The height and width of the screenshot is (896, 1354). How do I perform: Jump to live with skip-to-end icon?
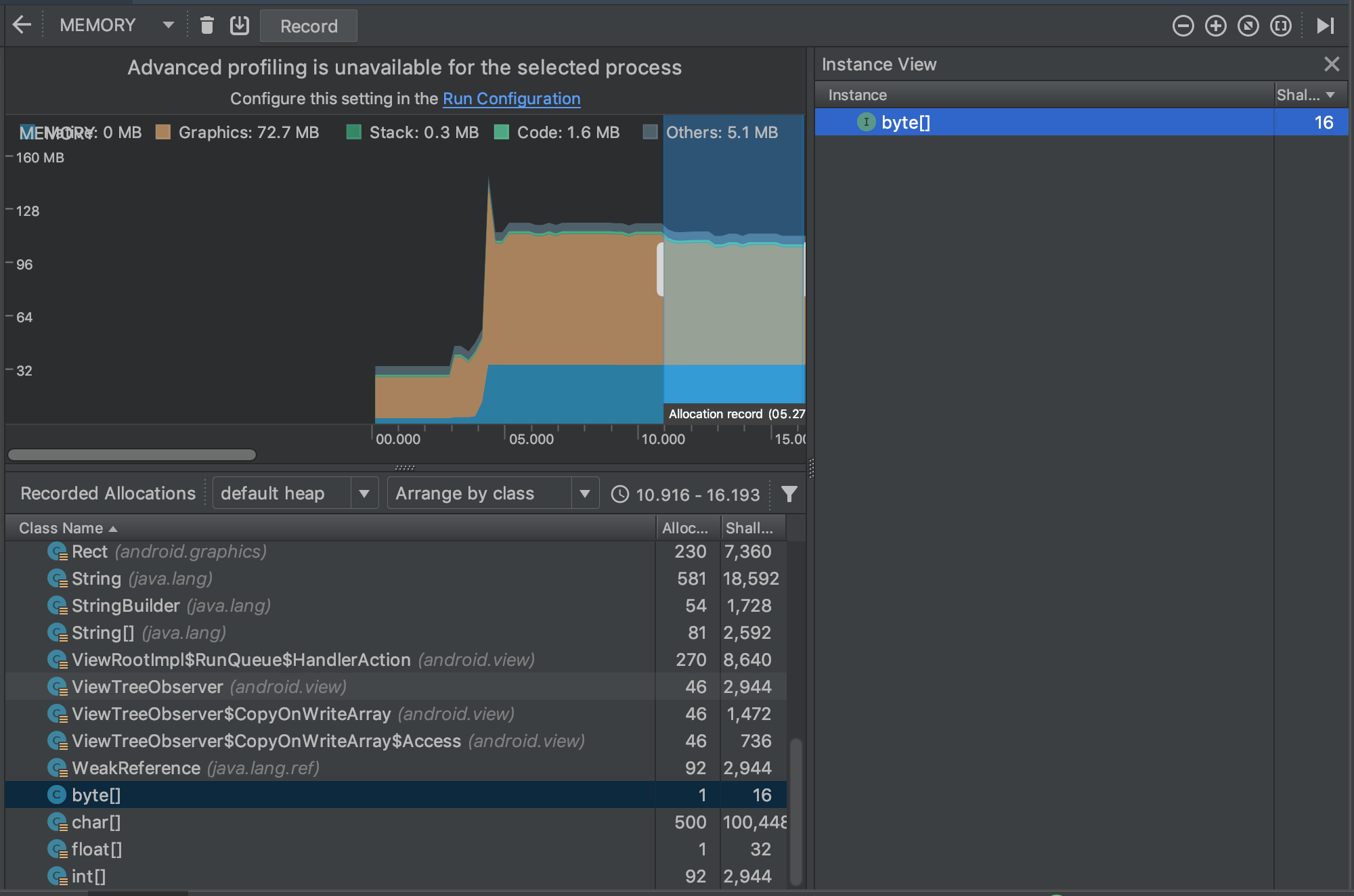click(x=1325, y=26)
